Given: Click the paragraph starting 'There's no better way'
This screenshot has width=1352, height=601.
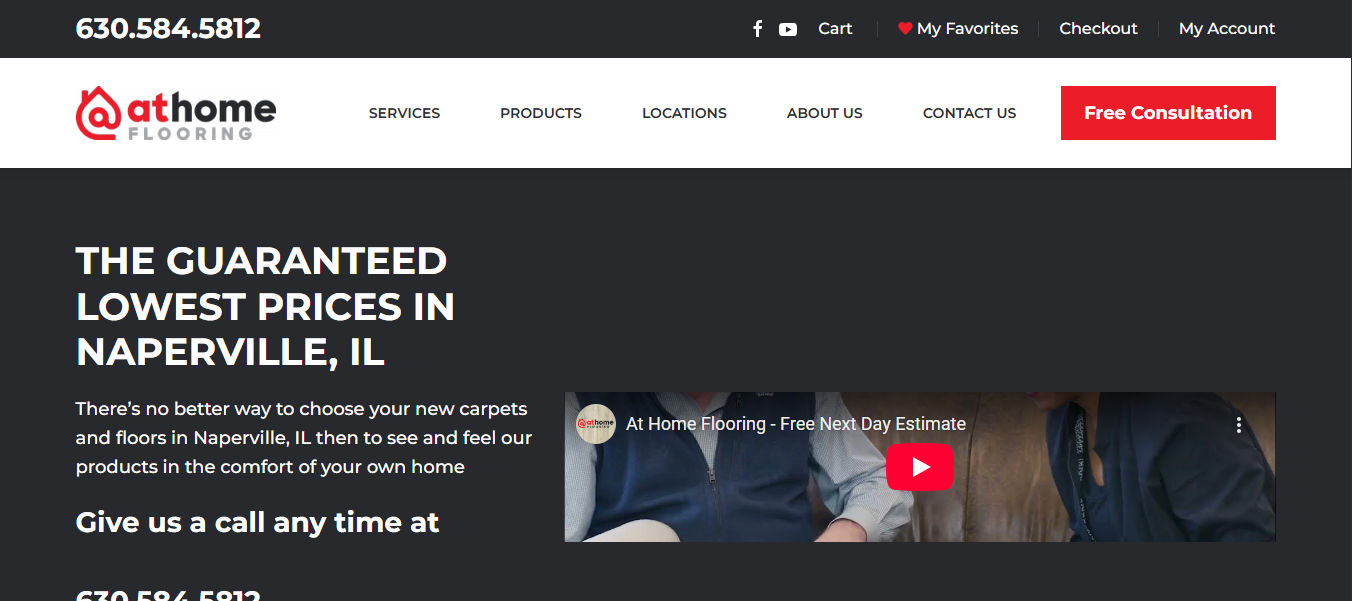Looking at the screenshot, I should 304,438.
